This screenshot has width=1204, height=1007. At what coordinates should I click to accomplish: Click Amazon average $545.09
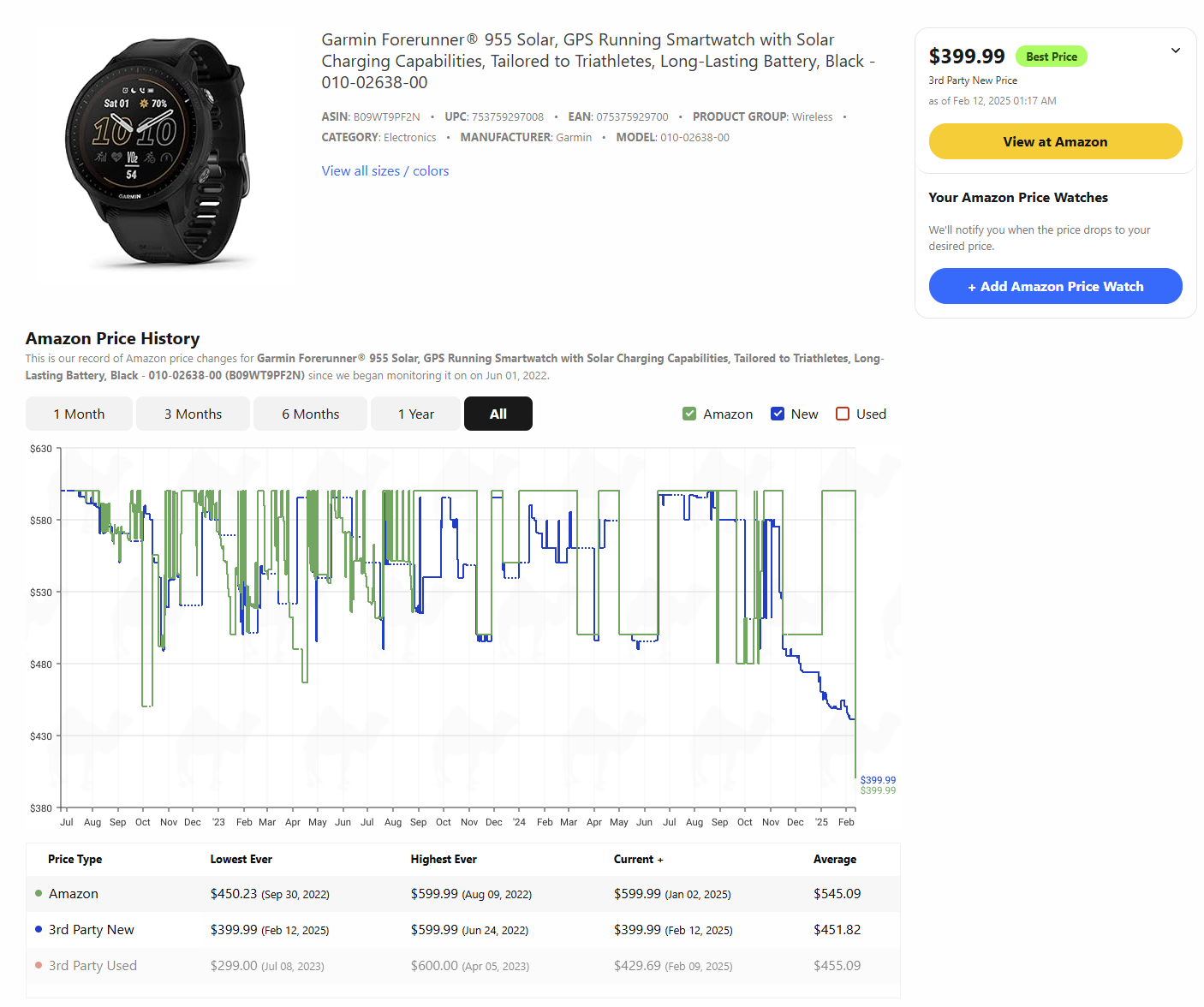tap(837, 893)
